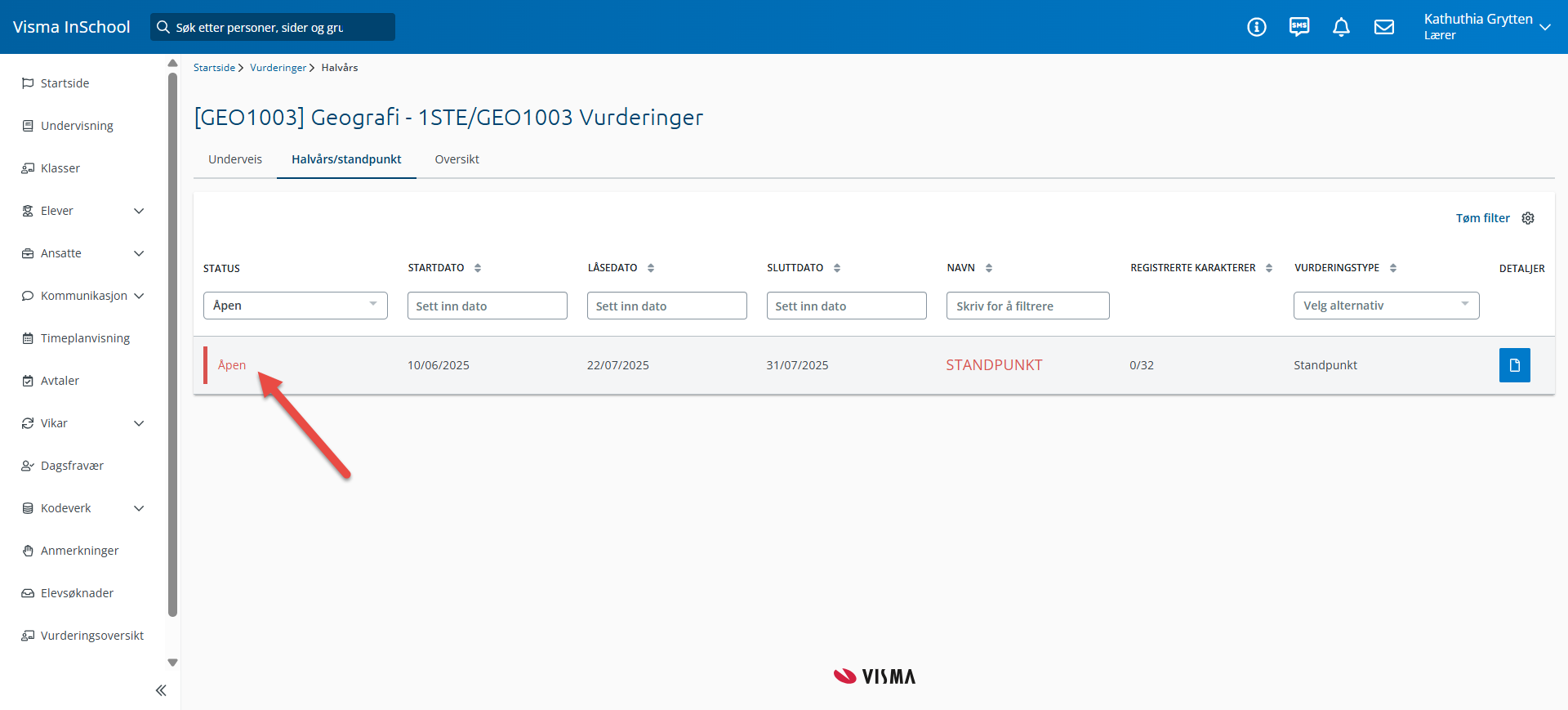Click the search magnifier icon
Screen dimensions: 1568x710
coord(163,27)
